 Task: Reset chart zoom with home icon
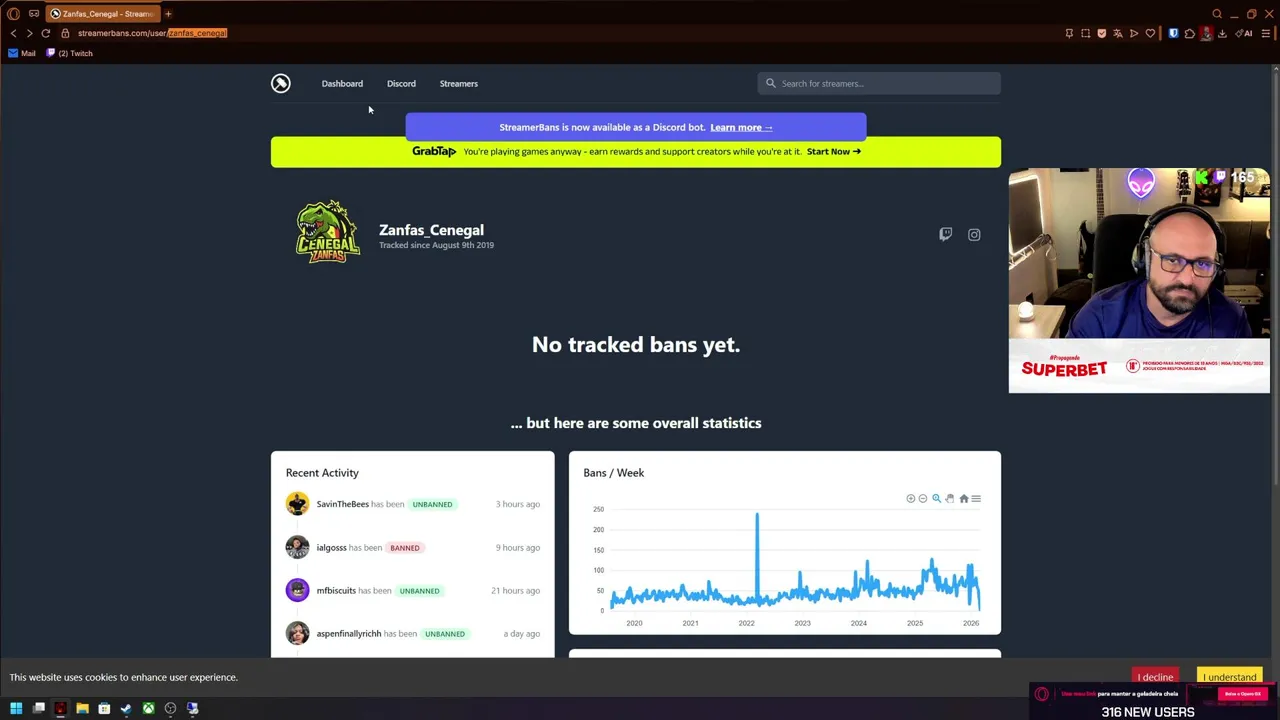click(964, 498)
